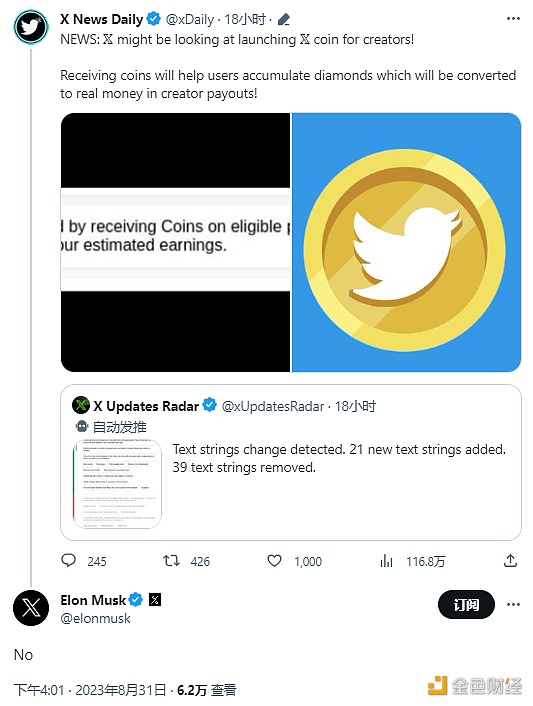Open the @elonmusk handle link
533x706 pixels.
[x=95, y=618]
